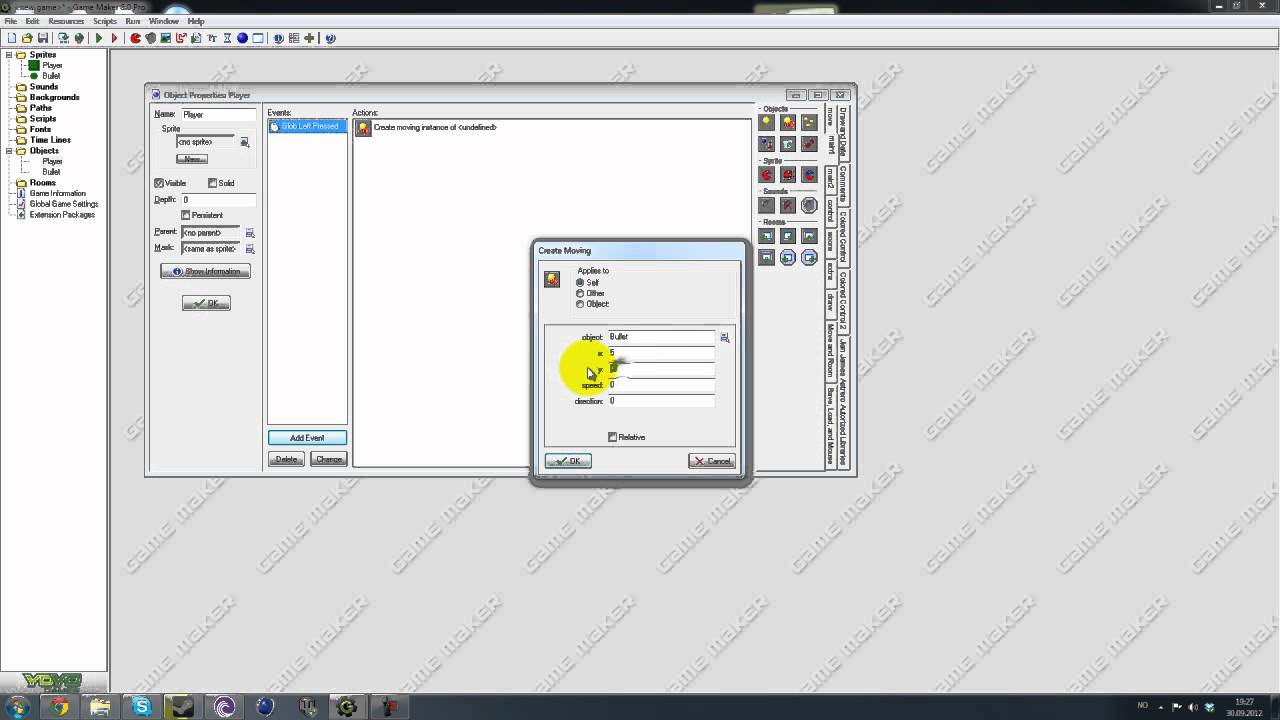
Task: Click the object Name field containing Player
Action: tap(218, 115)
